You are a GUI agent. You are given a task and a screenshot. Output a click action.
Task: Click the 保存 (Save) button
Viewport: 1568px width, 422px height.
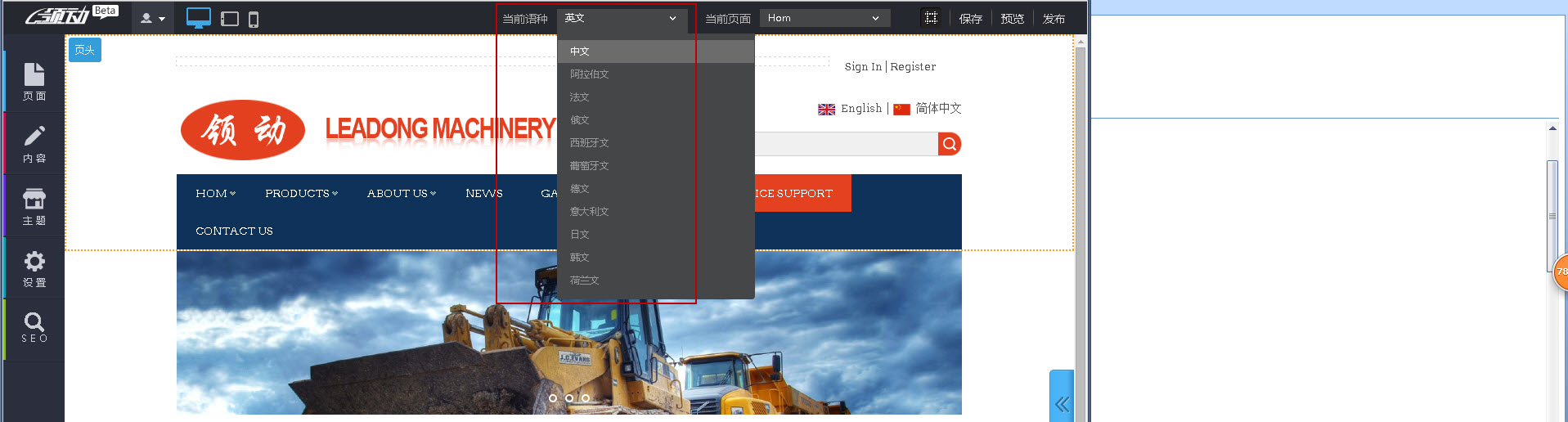[x=971, y=19]
